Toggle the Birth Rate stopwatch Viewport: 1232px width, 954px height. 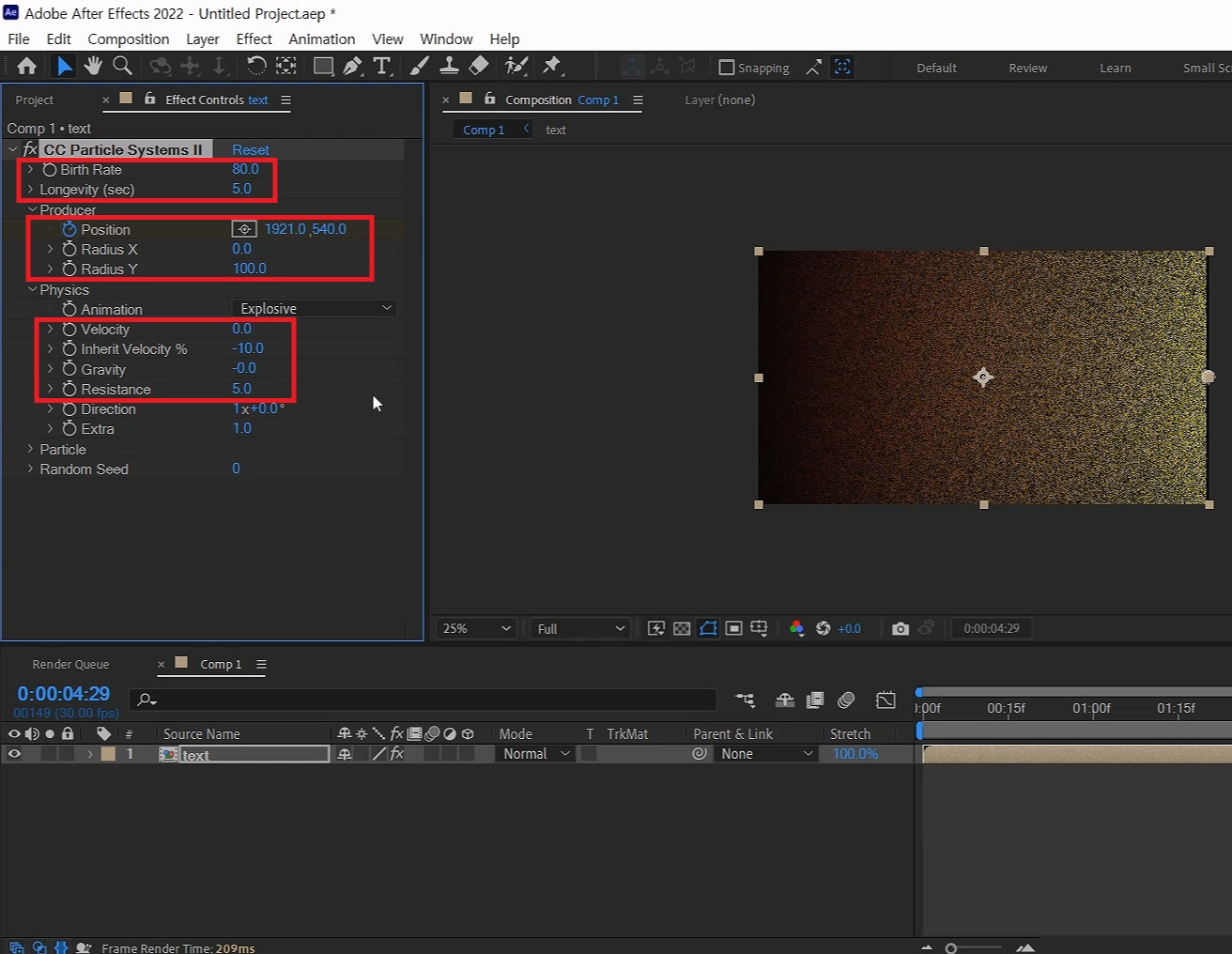pos(50,170)
